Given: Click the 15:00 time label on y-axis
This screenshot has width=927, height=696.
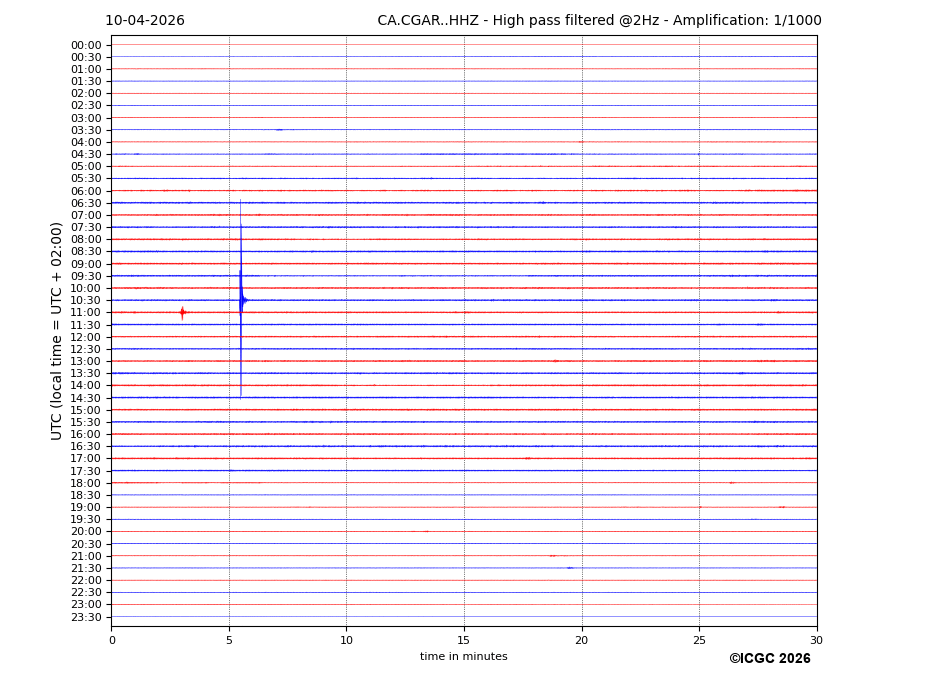Looking at the screenshot, I should [x=85, y=410].
